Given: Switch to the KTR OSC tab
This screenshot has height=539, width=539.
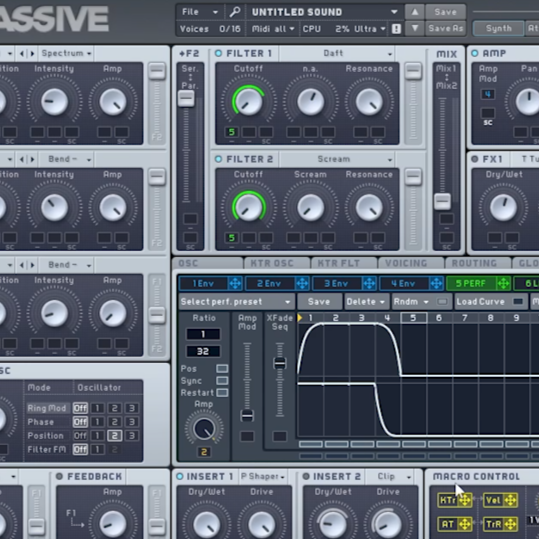Looking at the screenshot, I should [x=277, y=263].
